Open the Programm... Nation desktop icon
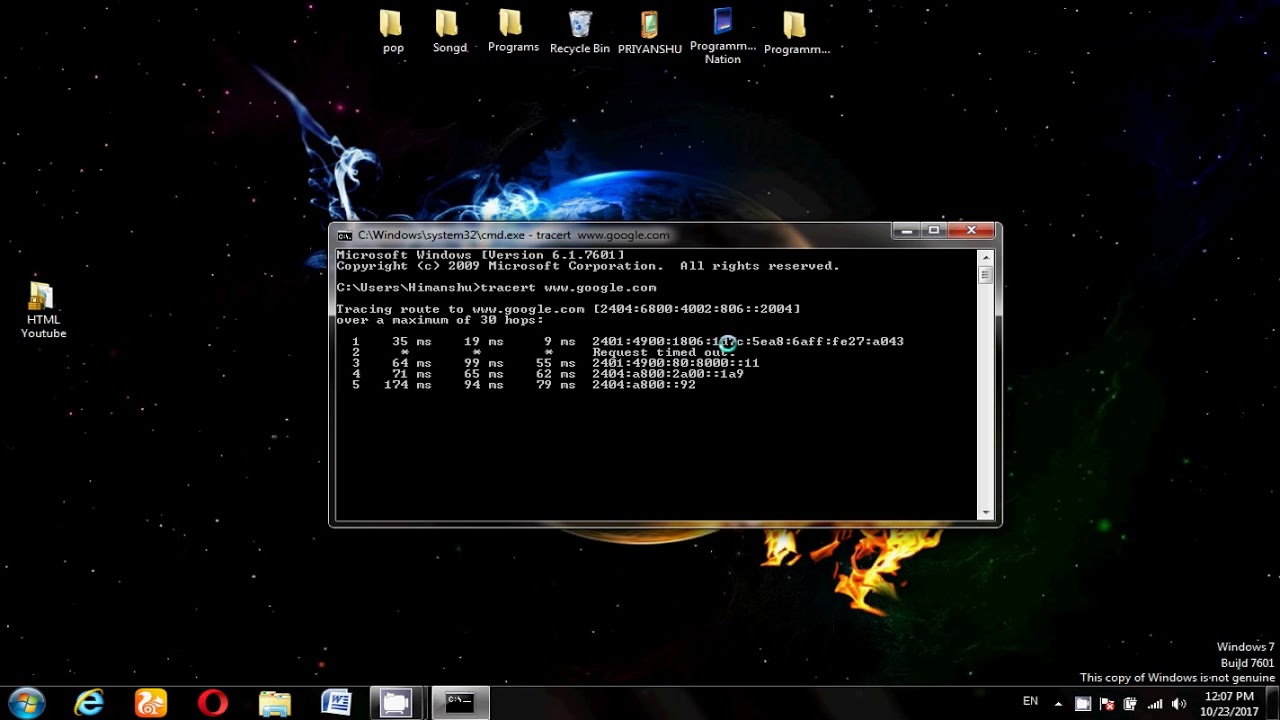The height and width of the screenshot is (720, 1280). click(722, 36)
